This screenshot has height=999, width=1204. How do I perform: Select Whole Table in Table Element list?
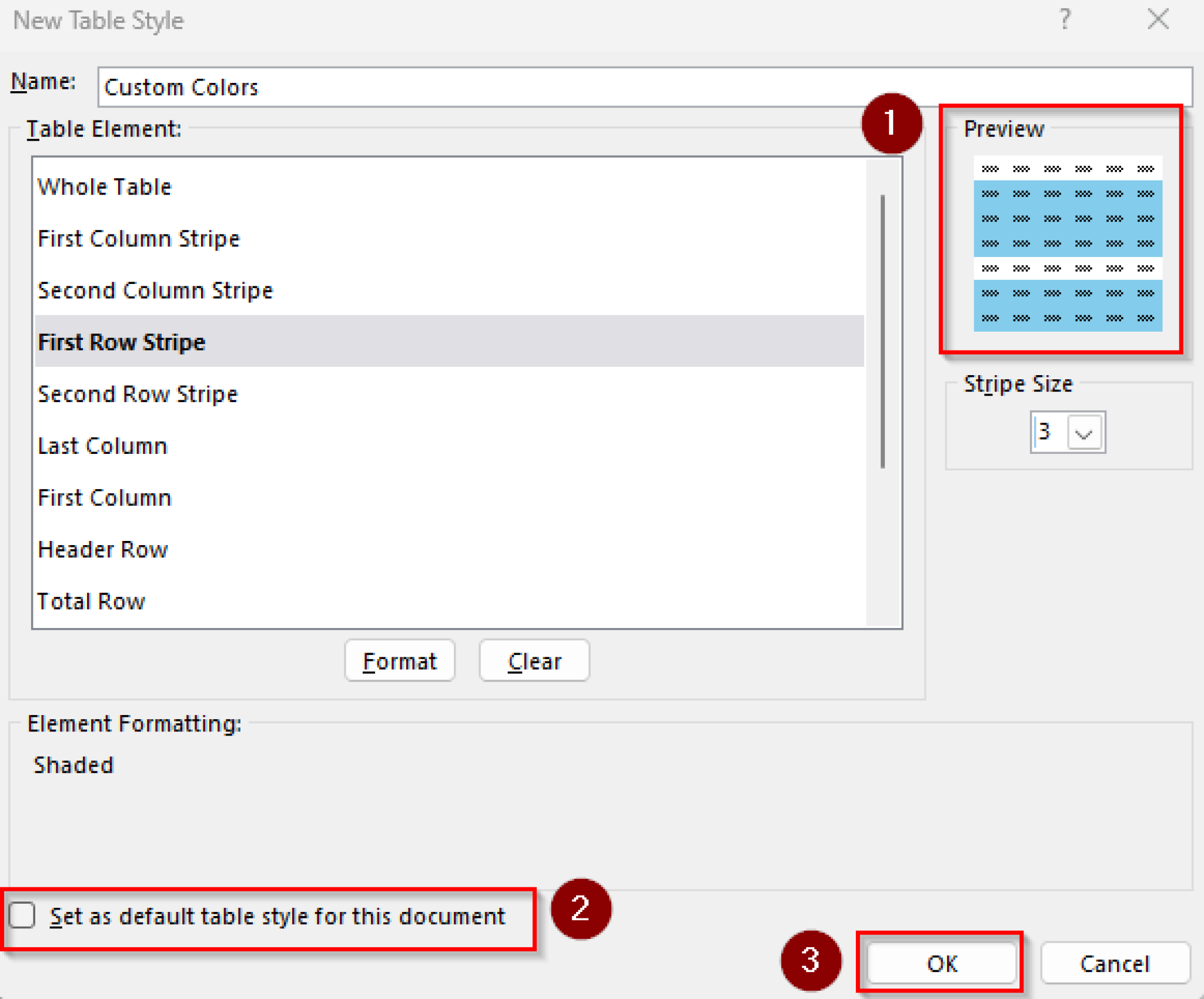tap(105, 186)
